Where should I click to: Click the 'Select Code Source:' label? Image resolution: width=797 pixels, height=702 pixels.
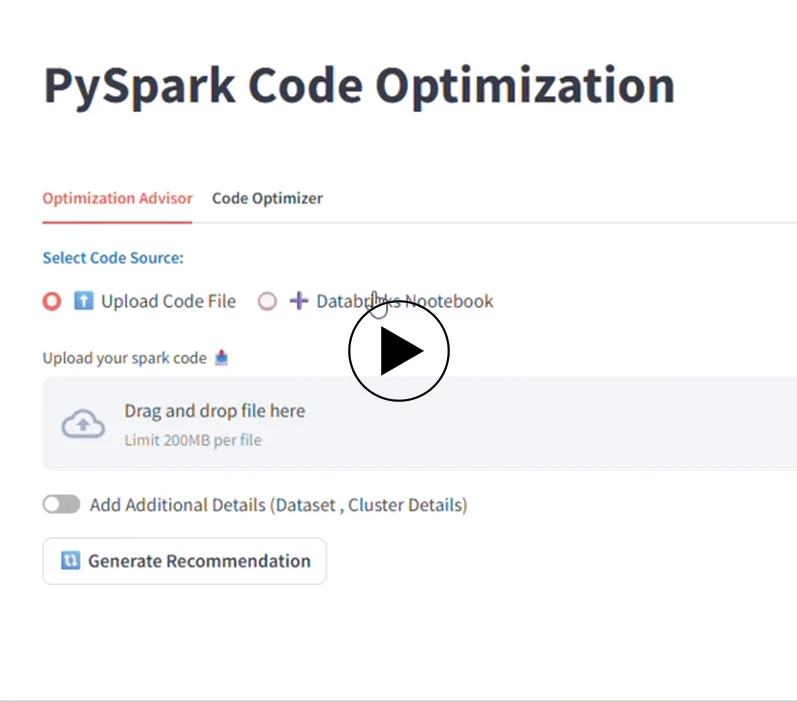click(x=113, y=258)
